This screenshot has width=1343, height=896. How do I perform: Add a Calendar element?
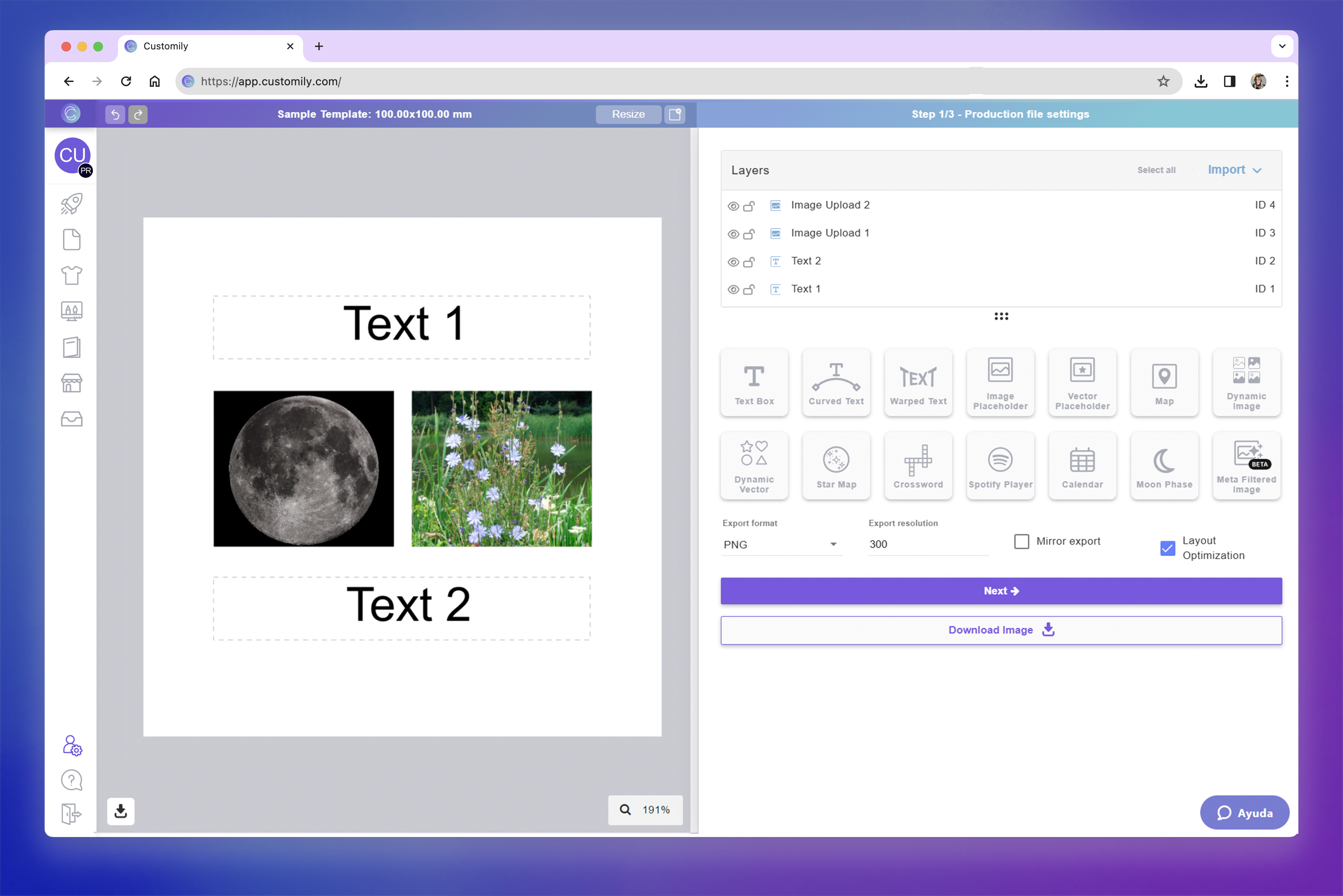[1082, 466]
